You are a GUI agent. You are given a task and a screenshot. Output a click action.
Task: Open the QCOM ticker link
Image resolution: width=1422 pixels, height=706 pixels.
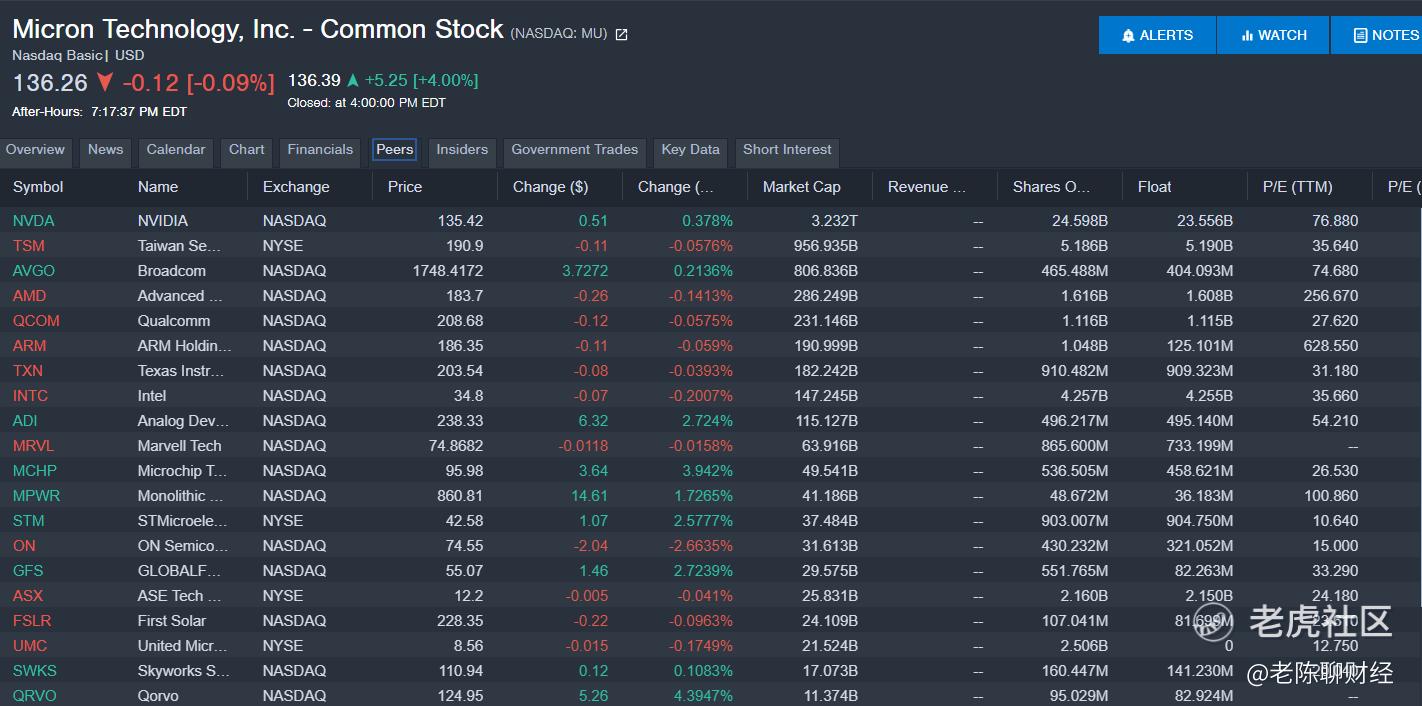[36, 321]
